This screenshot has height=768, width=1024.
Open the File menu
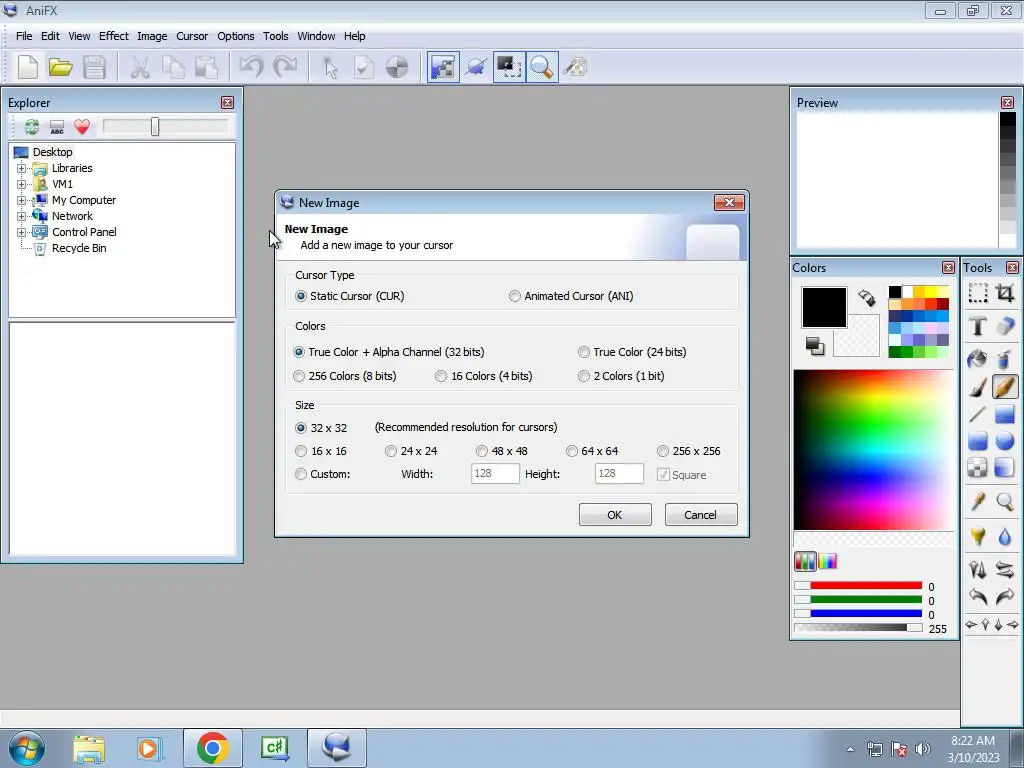pos(24,36)
